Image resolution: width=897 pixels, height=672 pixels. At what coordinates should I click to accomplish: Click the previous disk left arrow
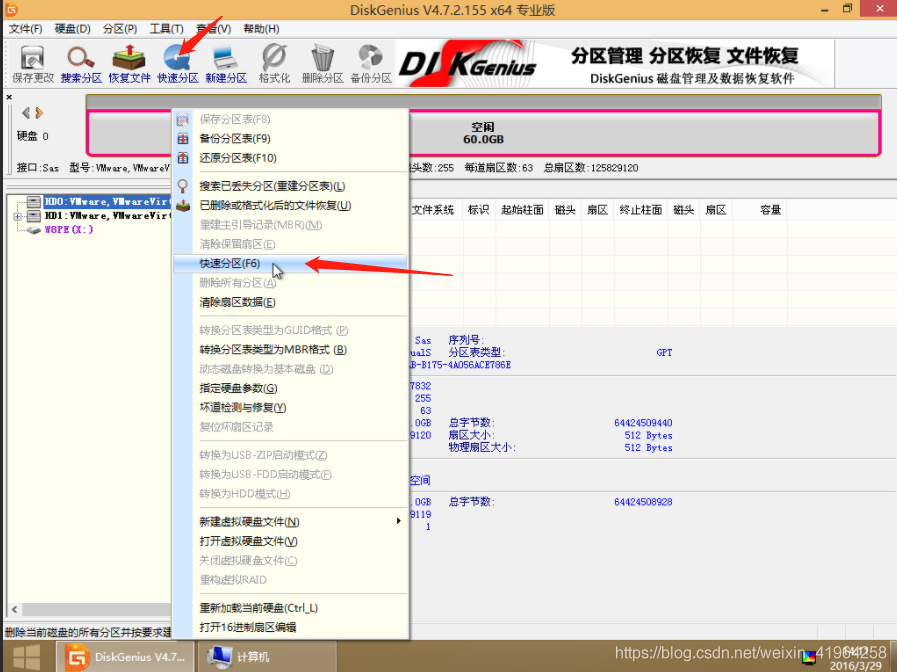click(25, 113)
